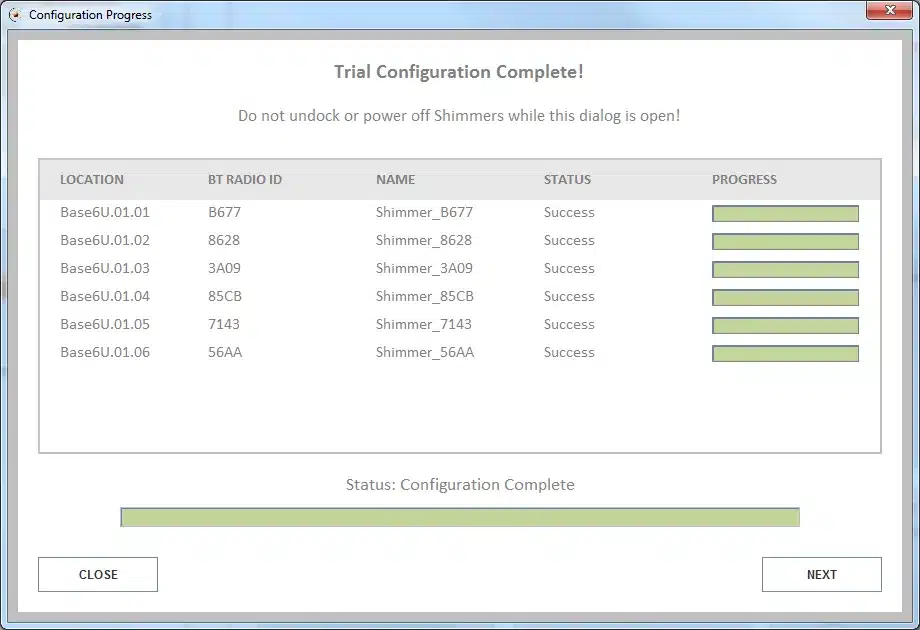Click the NAME column header
Screen dimensions: 920x630
point(395,179)
